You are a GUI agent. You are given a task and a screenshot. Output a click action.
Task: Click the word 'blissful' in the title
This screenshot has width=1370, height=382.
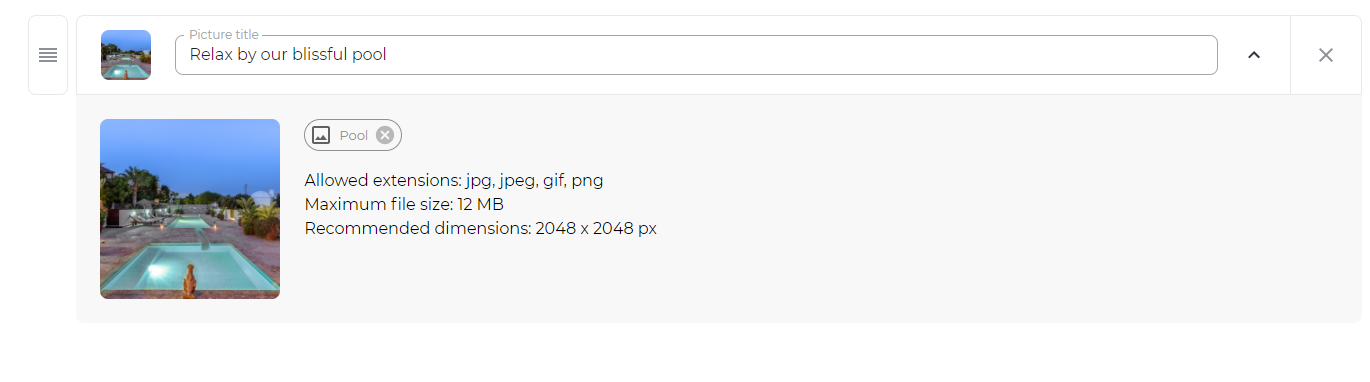320,55
